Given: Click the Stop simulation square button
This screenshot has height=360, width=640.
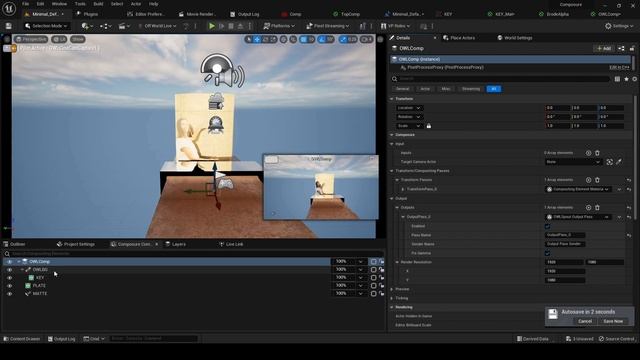Looking at the screenshot, I should pyautogui.click(x=231, y=26).
